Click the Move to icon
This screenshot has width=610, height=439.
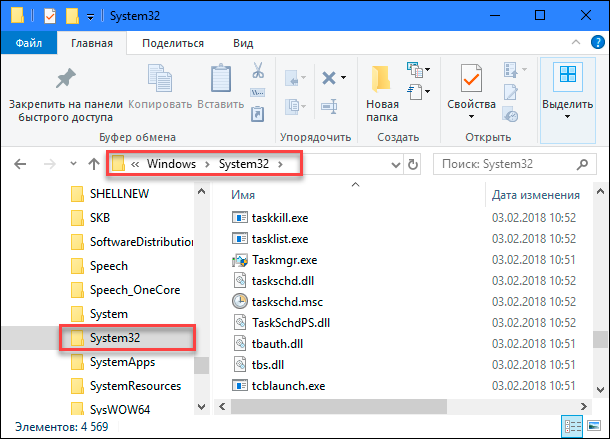292,78
